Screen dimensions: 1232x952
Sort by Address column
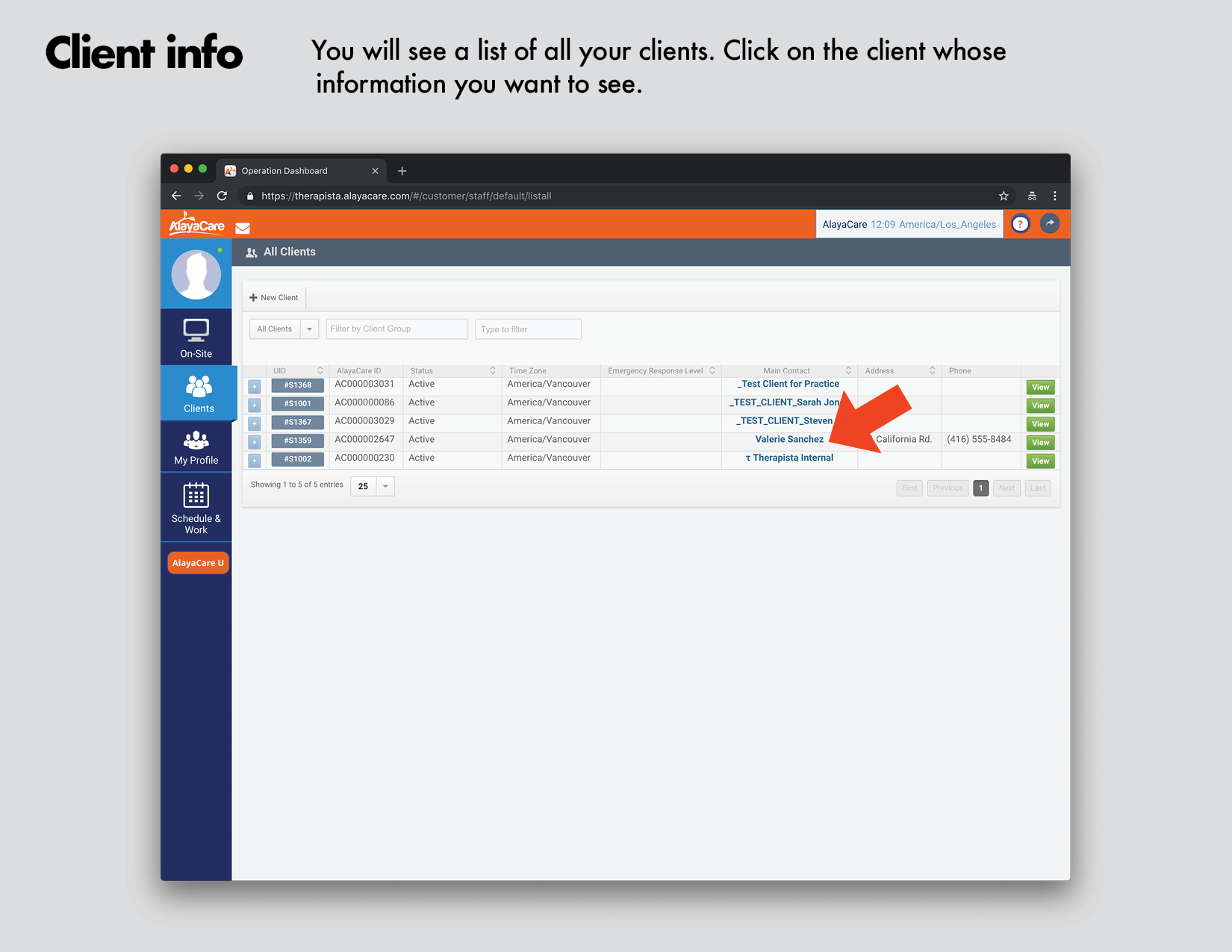pyautogui.click(x=899, y=370)
